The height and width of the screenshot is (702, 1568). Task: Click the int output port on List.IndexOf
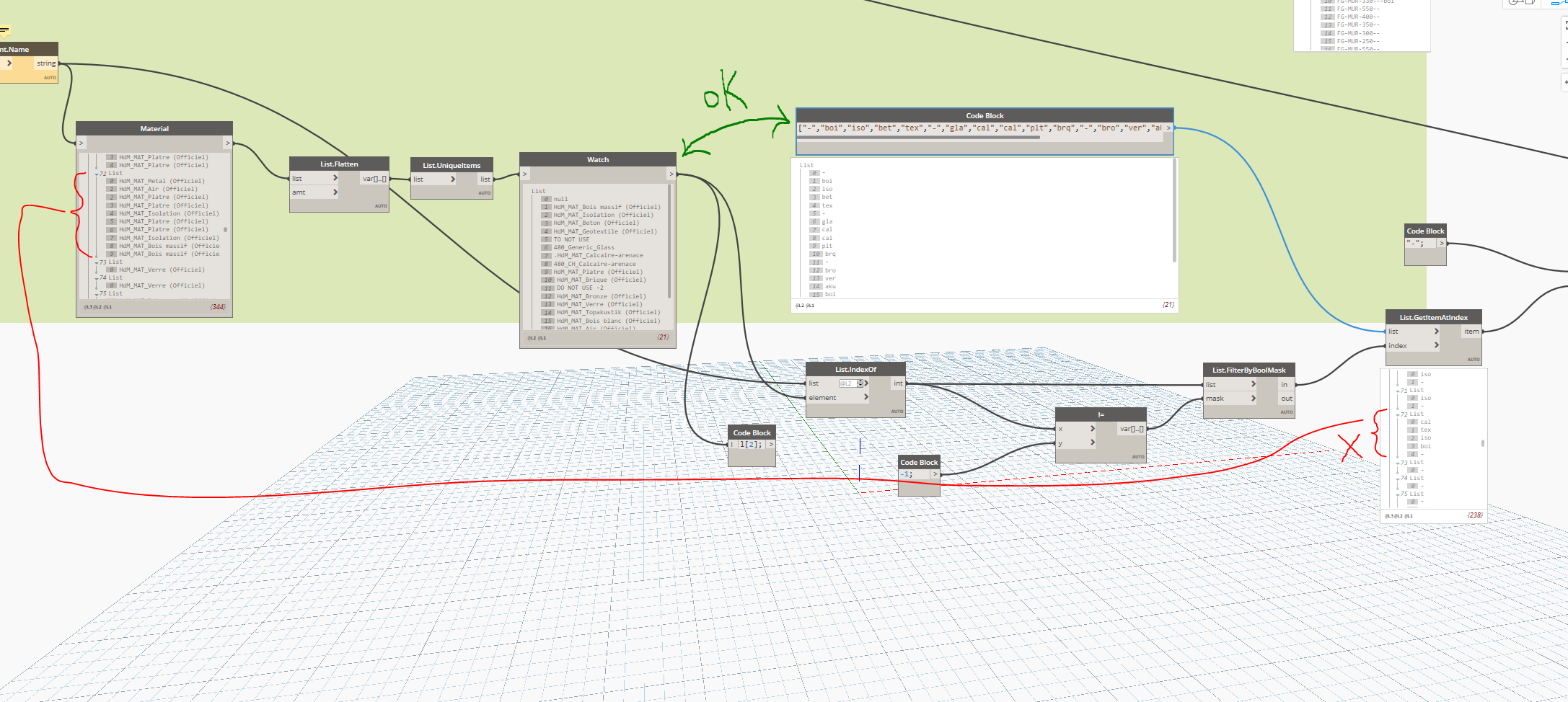[898, 383]
